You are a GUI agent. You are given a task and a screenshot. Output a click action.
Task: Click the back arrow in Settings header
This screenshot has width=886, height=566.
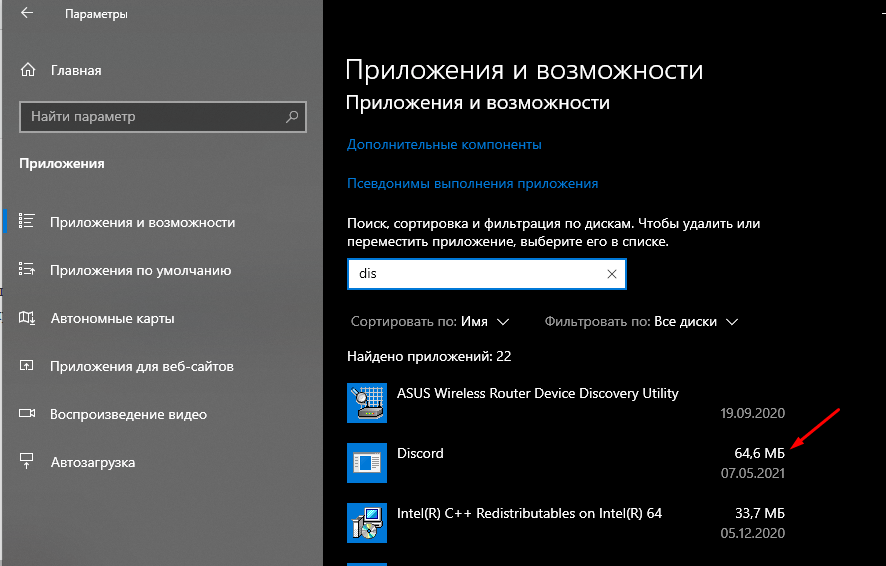click(27, 15)
